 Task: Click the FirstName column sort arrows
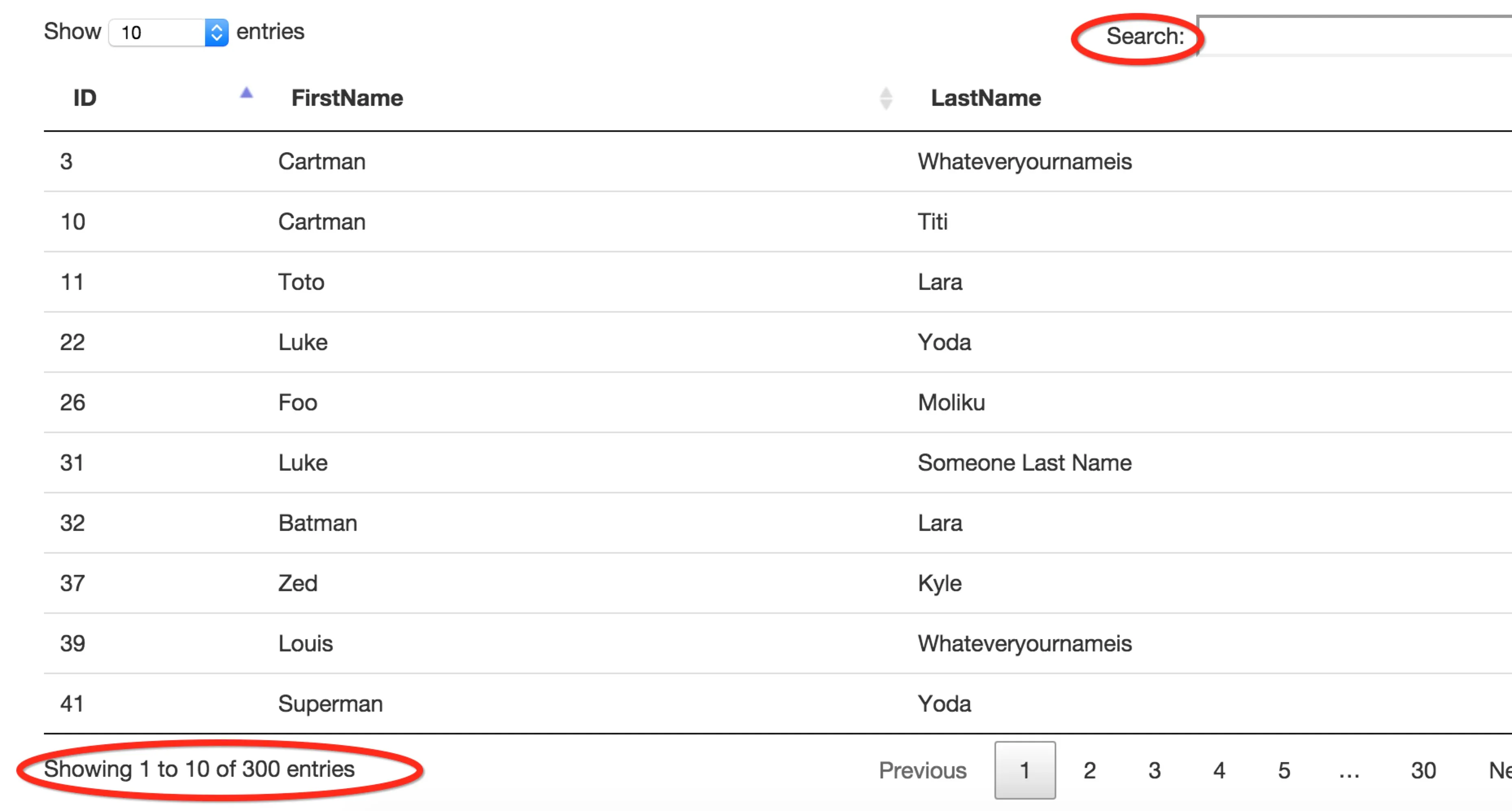coord(886,98)
